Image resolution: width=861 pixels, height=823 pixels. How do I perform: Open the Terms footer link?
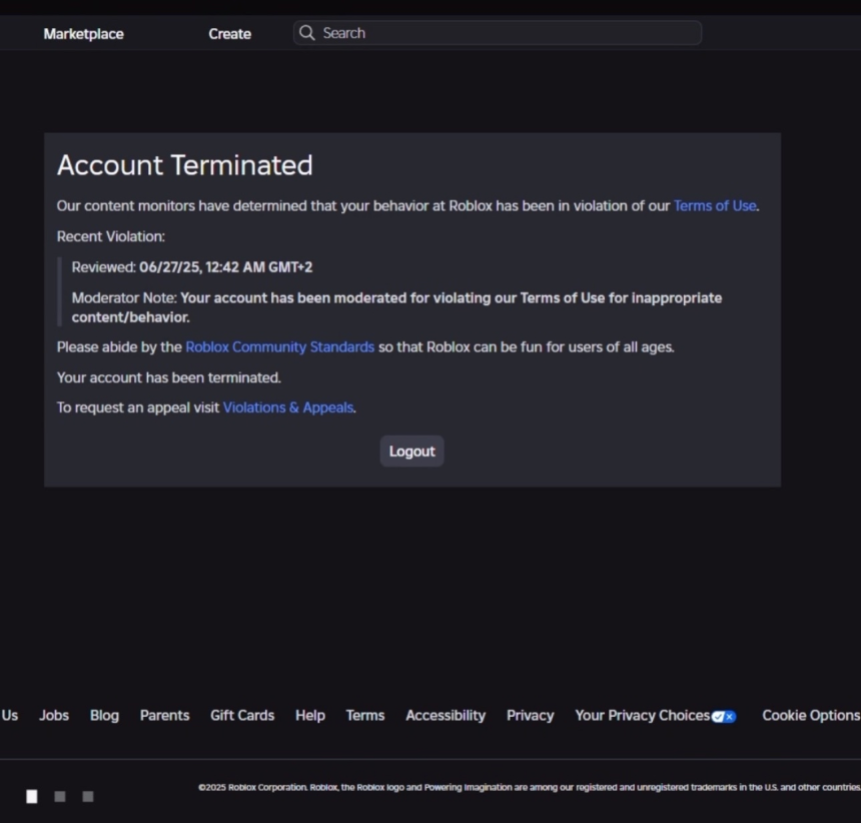click(365, 715)
